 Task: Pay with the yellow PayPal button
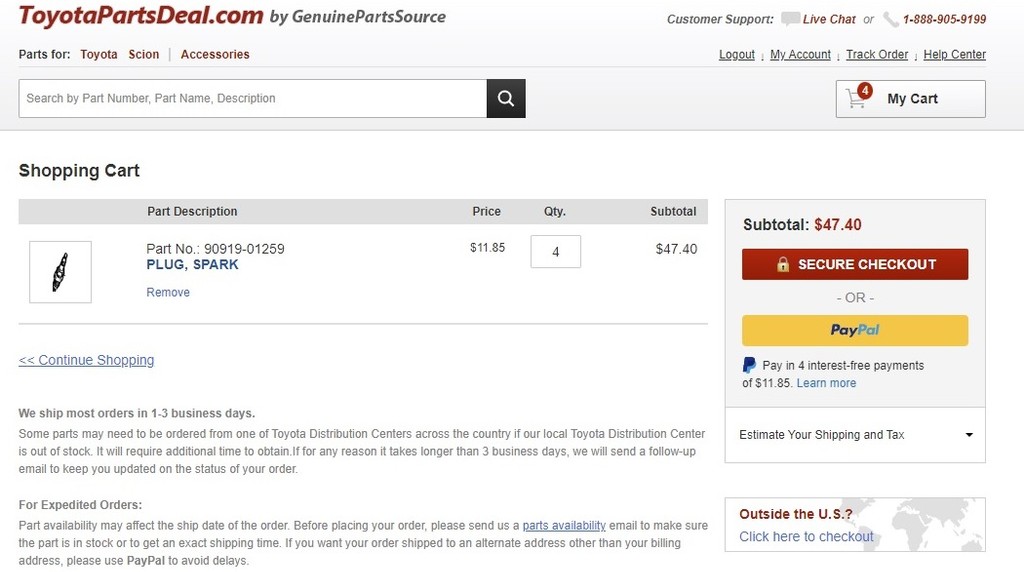(x=855, y=330)
